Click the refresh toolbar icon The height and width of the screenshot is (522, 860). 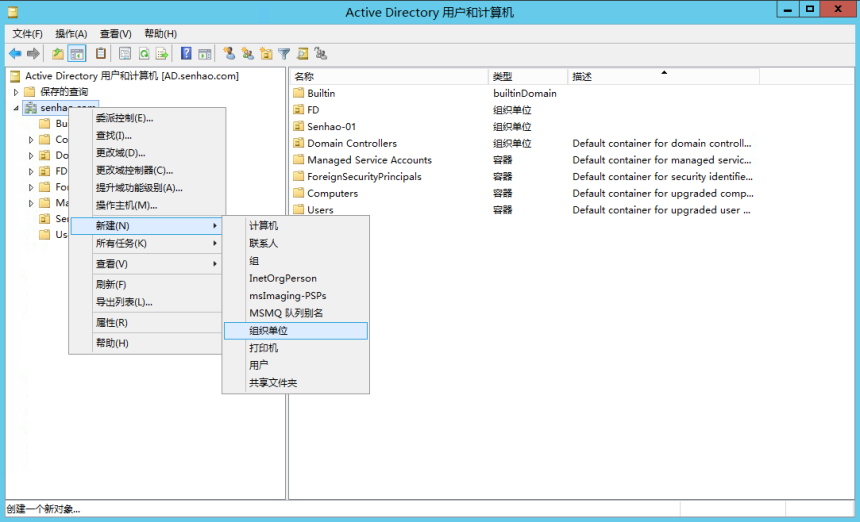pyautogui.click(x=143, y=53)
